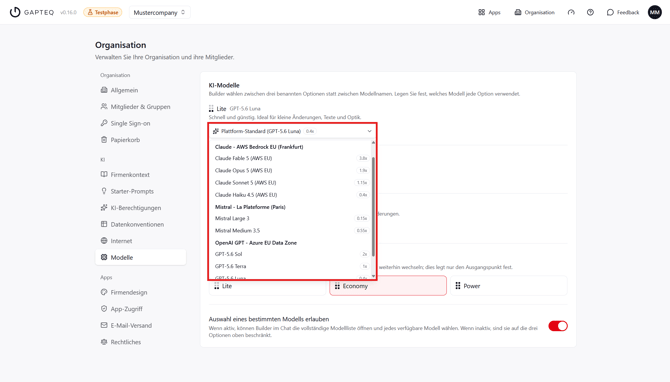The height and width of the screenshot is (382, 670).
Task: Choose Claude Sonnet 5 (AWS EU)
Action: point(291,182)
